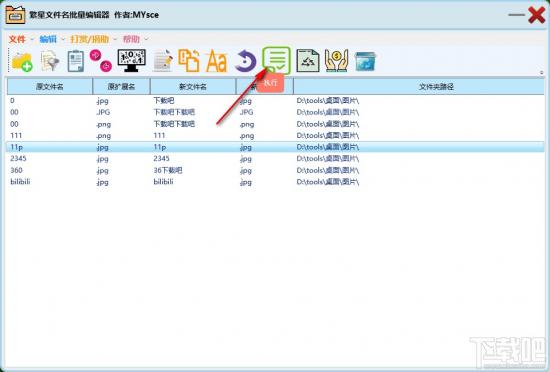Click the green execute checklist icon

(276, 60)
